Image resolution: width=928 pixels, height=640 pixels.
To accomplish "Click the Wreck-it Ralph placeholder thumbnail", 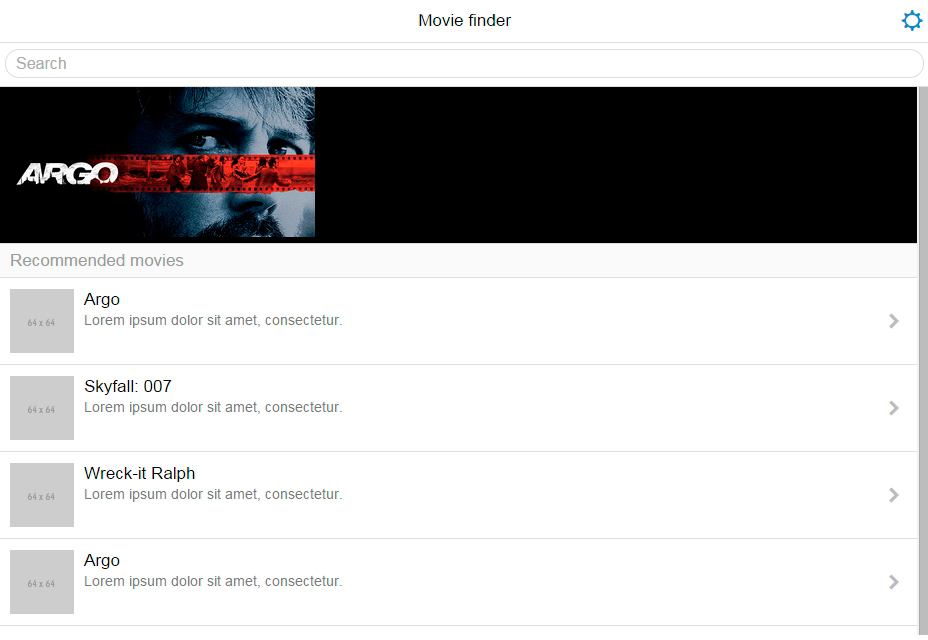I will (x=42, y=495).
